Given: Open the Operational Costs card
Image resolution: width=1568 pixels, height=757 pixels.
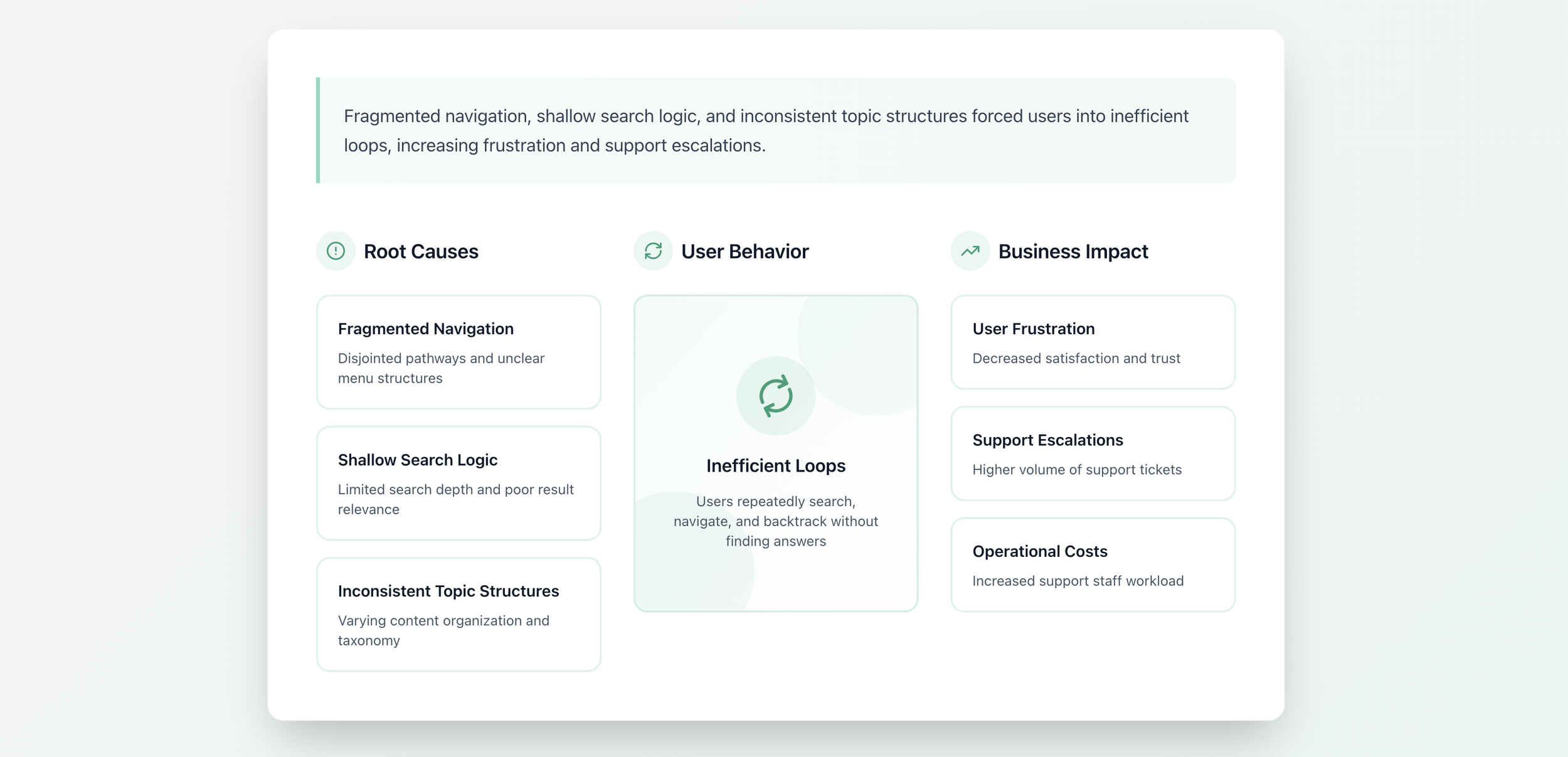Looking at the screenshot, I should tap(1093, 564).
